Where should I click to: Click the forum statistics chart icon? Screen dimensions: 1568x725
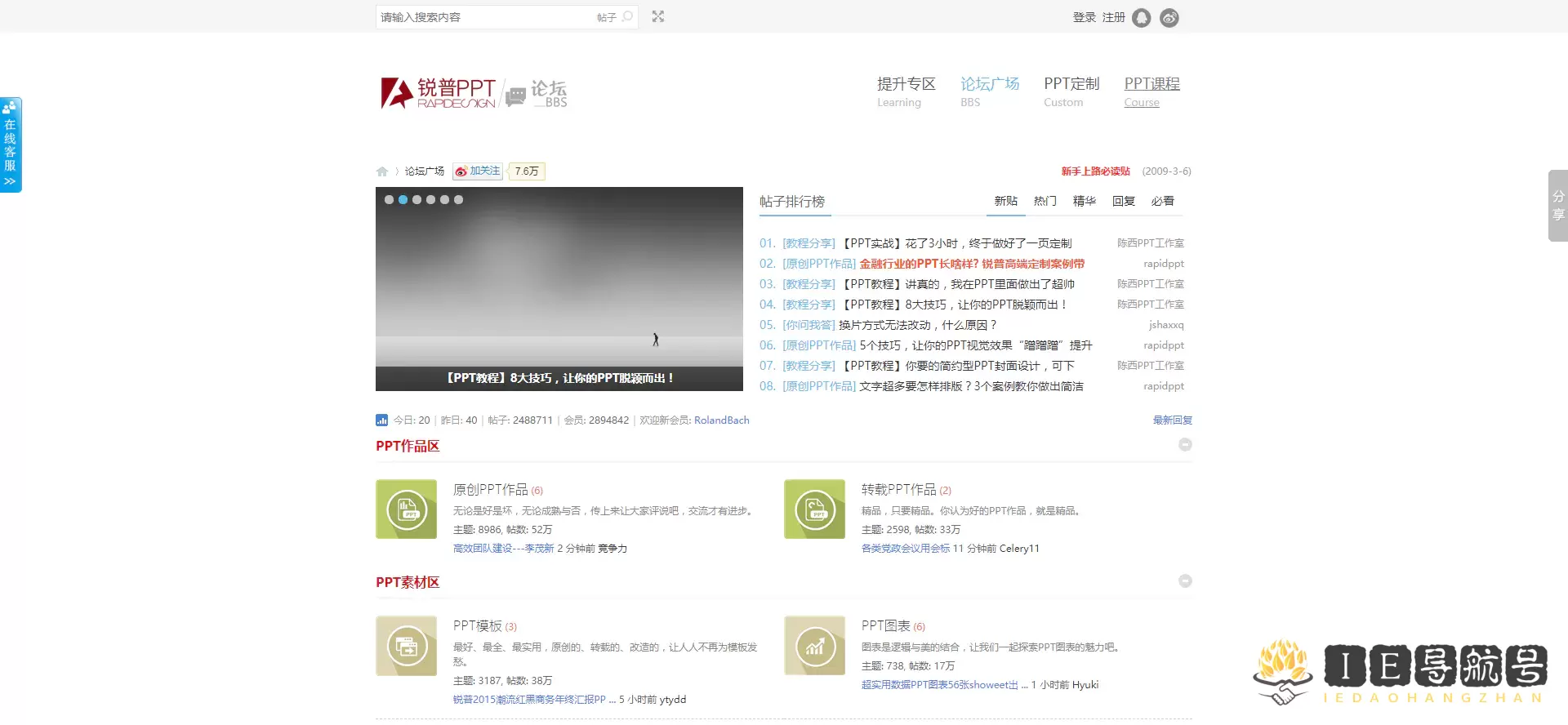point(381,420)
